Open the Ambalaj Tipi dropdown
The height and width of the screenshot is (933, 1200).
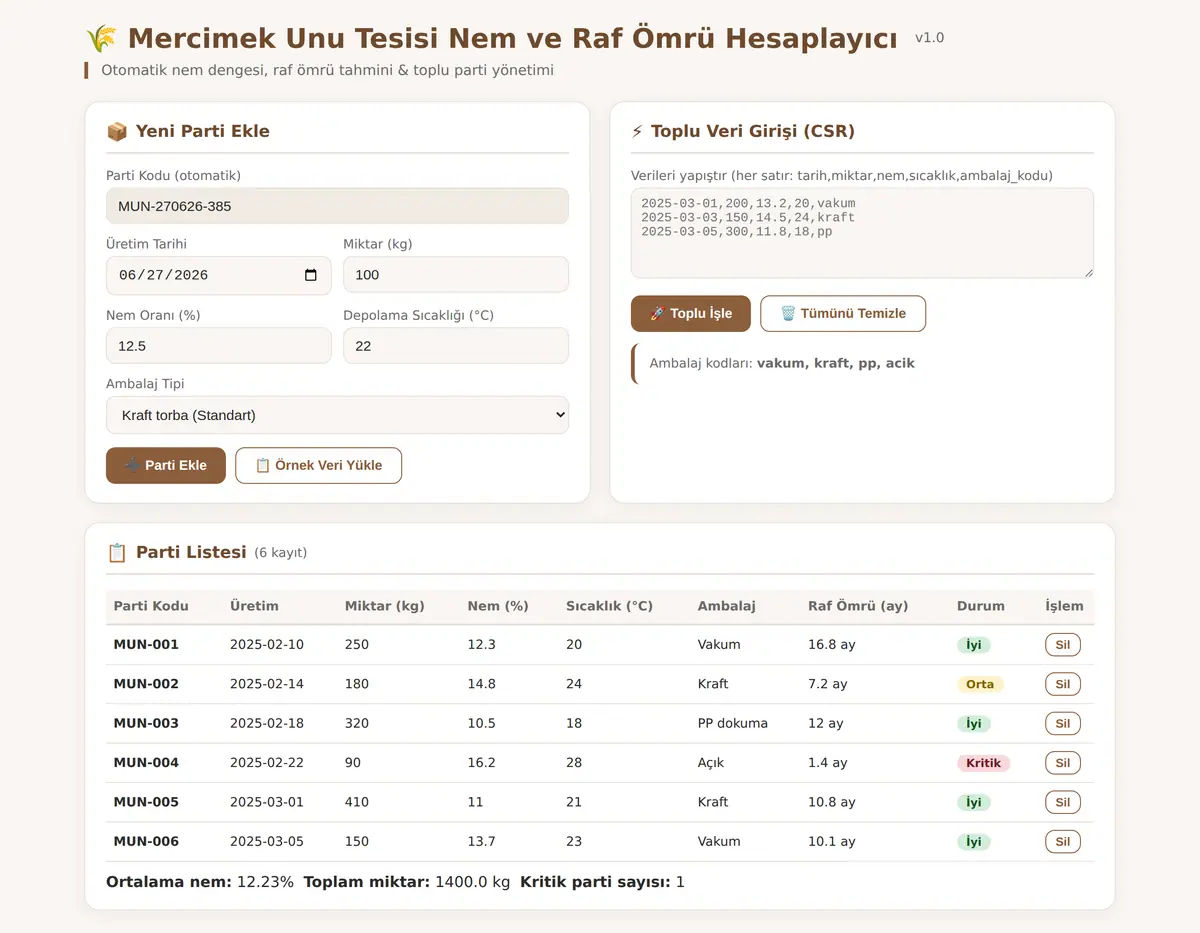point(337,415)
